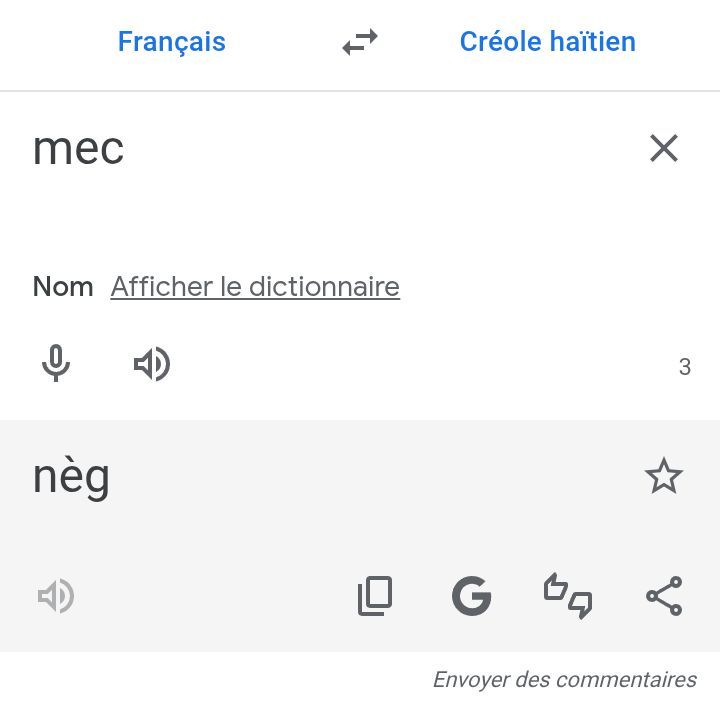Viewport: 720px width, 723px height.
Task: Click the Envoyer des commentaires link
Action: coord(564,680)
